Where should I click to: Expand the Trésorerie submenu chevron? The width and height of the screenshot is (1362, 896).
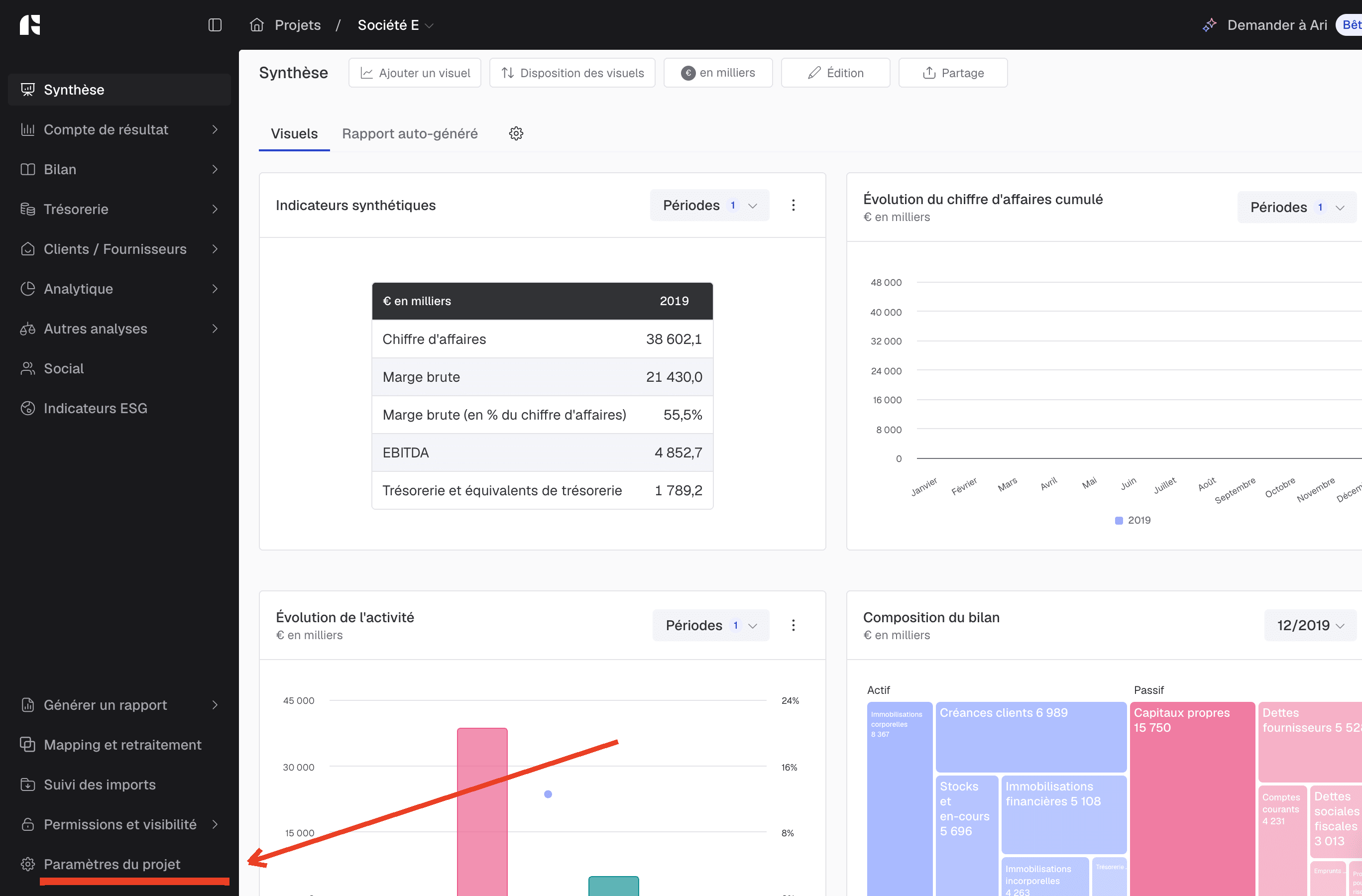coord(215,209)
